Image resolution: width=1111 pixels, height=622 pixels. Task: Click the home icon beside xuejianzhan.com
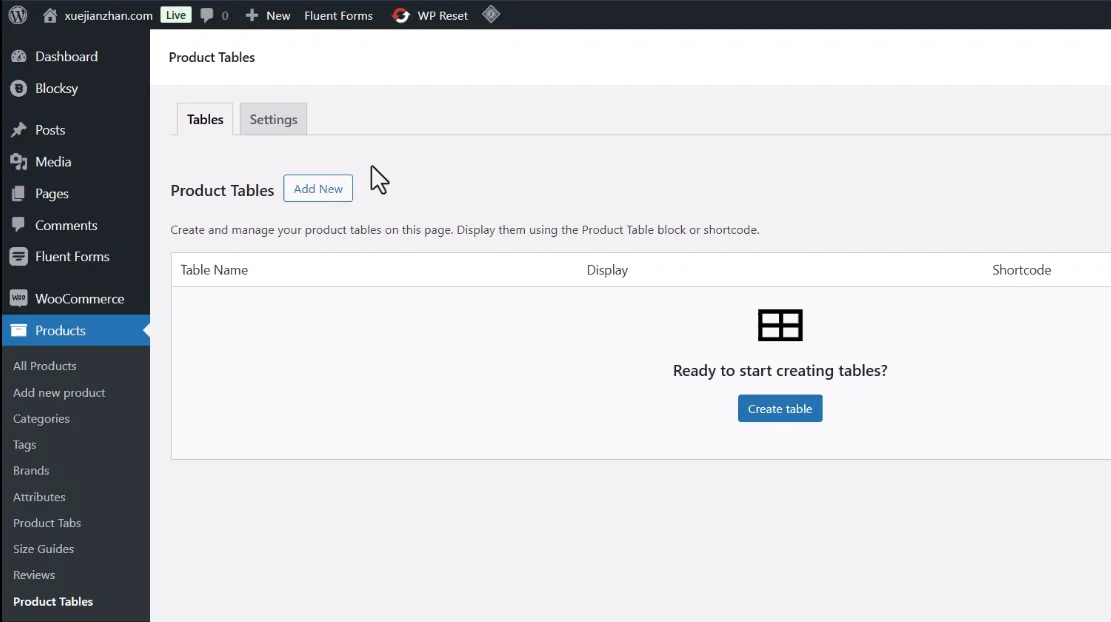click(50, 15)
